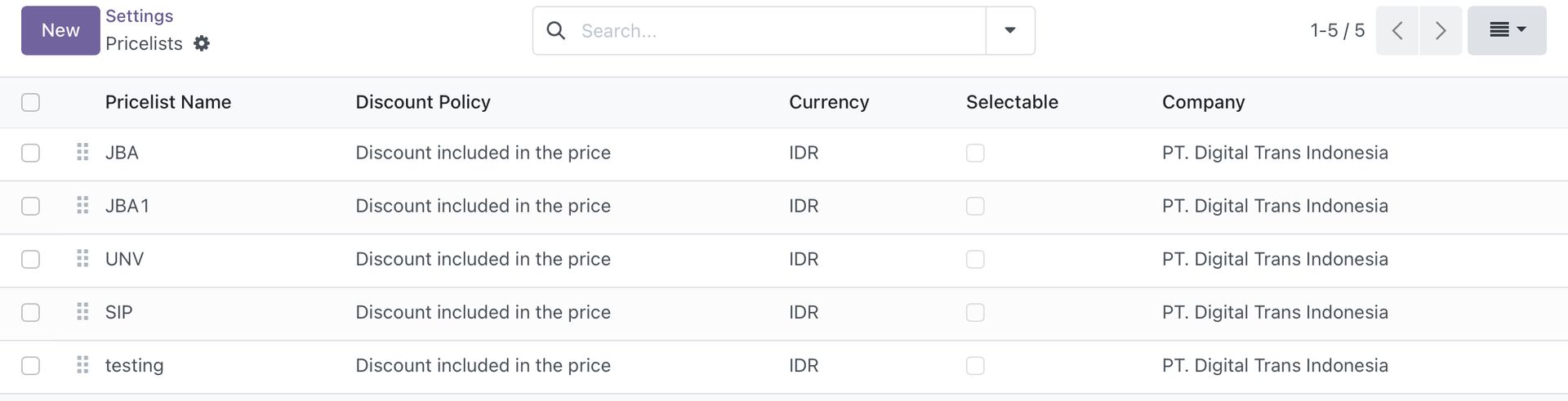This screenshot has height=401, width=1568.
Task: Tick the row checkbox for JBA1
Action: (x=30, y=206)
